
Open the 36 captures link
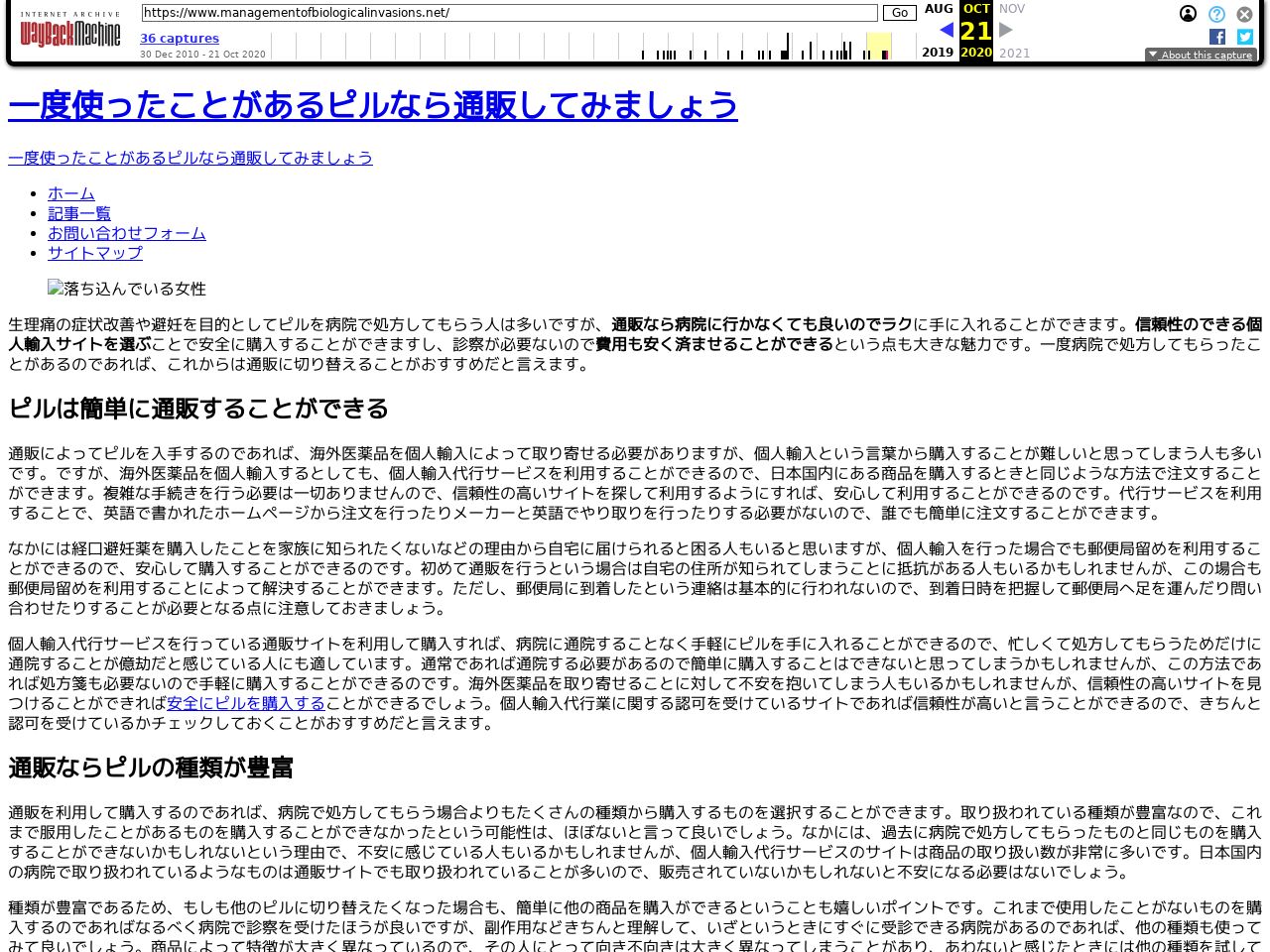180,39
